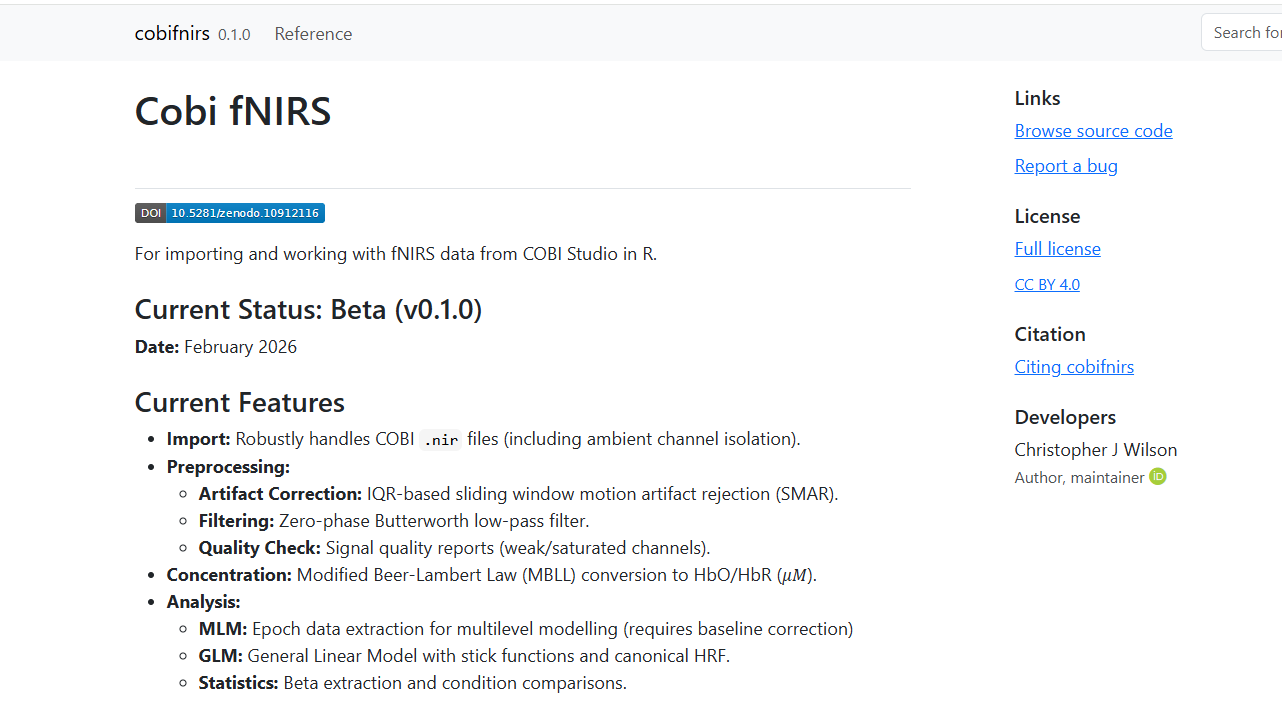This screenshot has height=726, width=1282.
Task: Focus the Search field in the navbar
Action: 1245,33
